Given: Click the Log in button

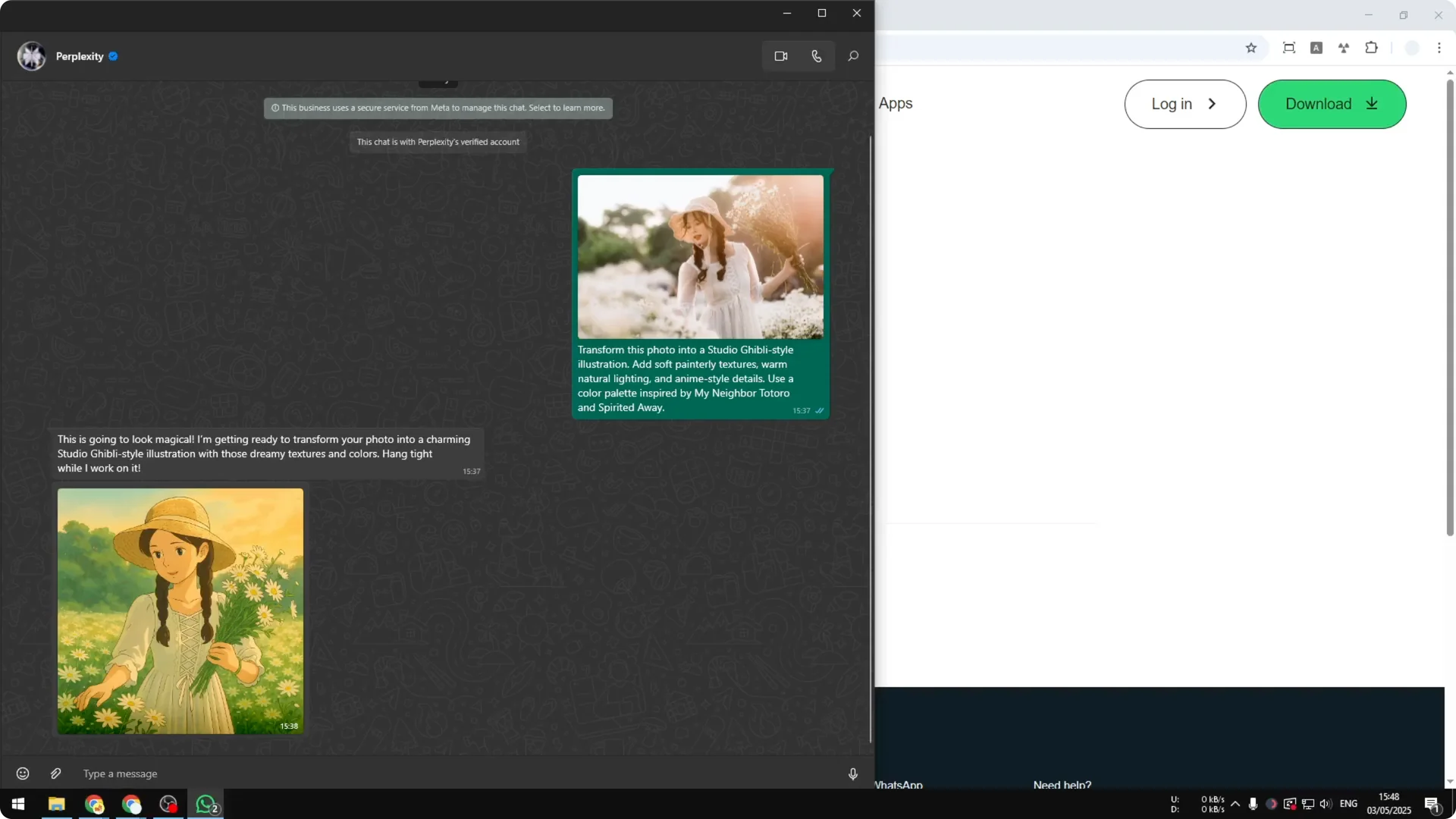Looking at the screenshot, I should point(1185,104).
